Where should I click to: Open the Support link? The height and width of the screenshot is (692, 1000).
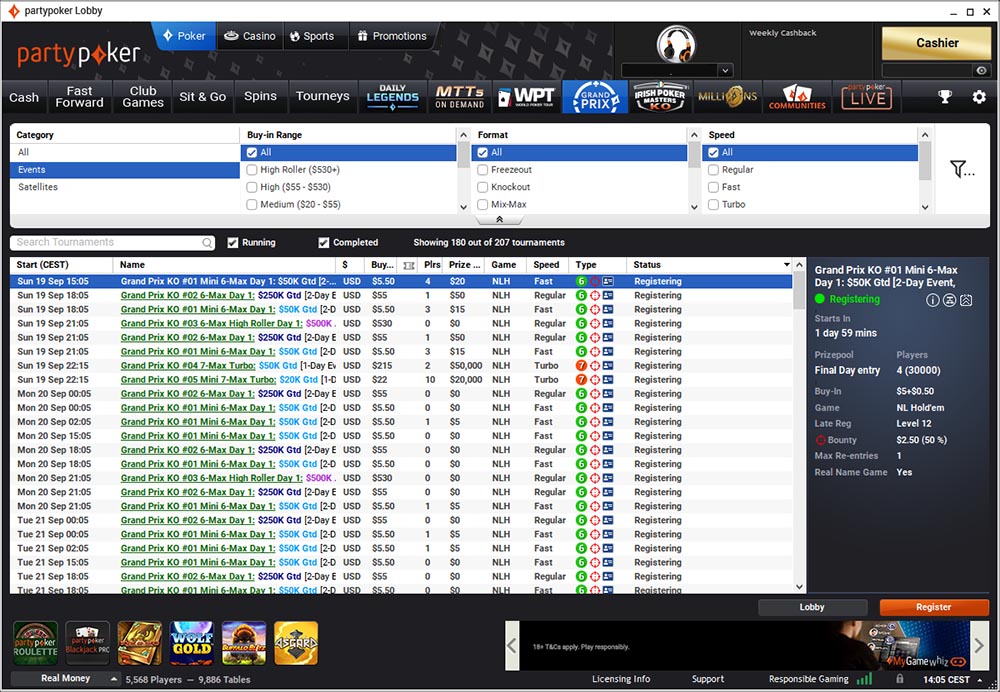click(x=707, y=679)
